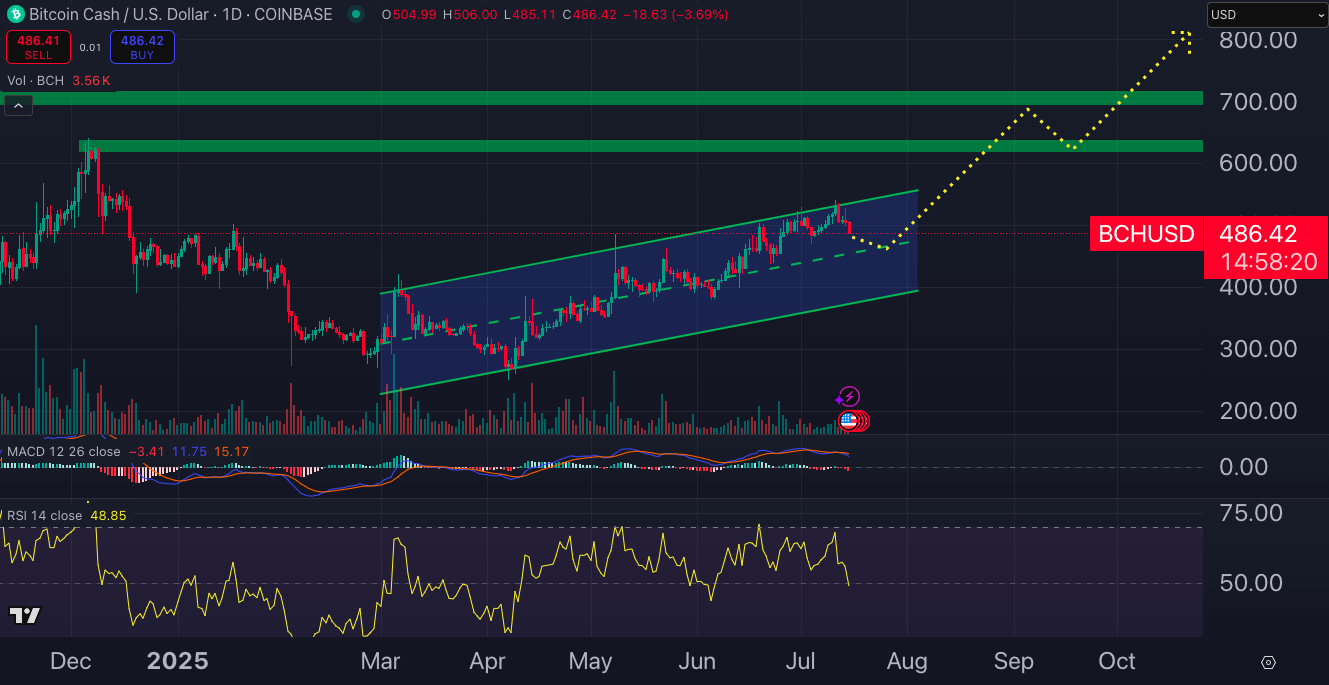
Task: Select the RSI 14 close indicator legend
Action: click(x=45, y=515)
